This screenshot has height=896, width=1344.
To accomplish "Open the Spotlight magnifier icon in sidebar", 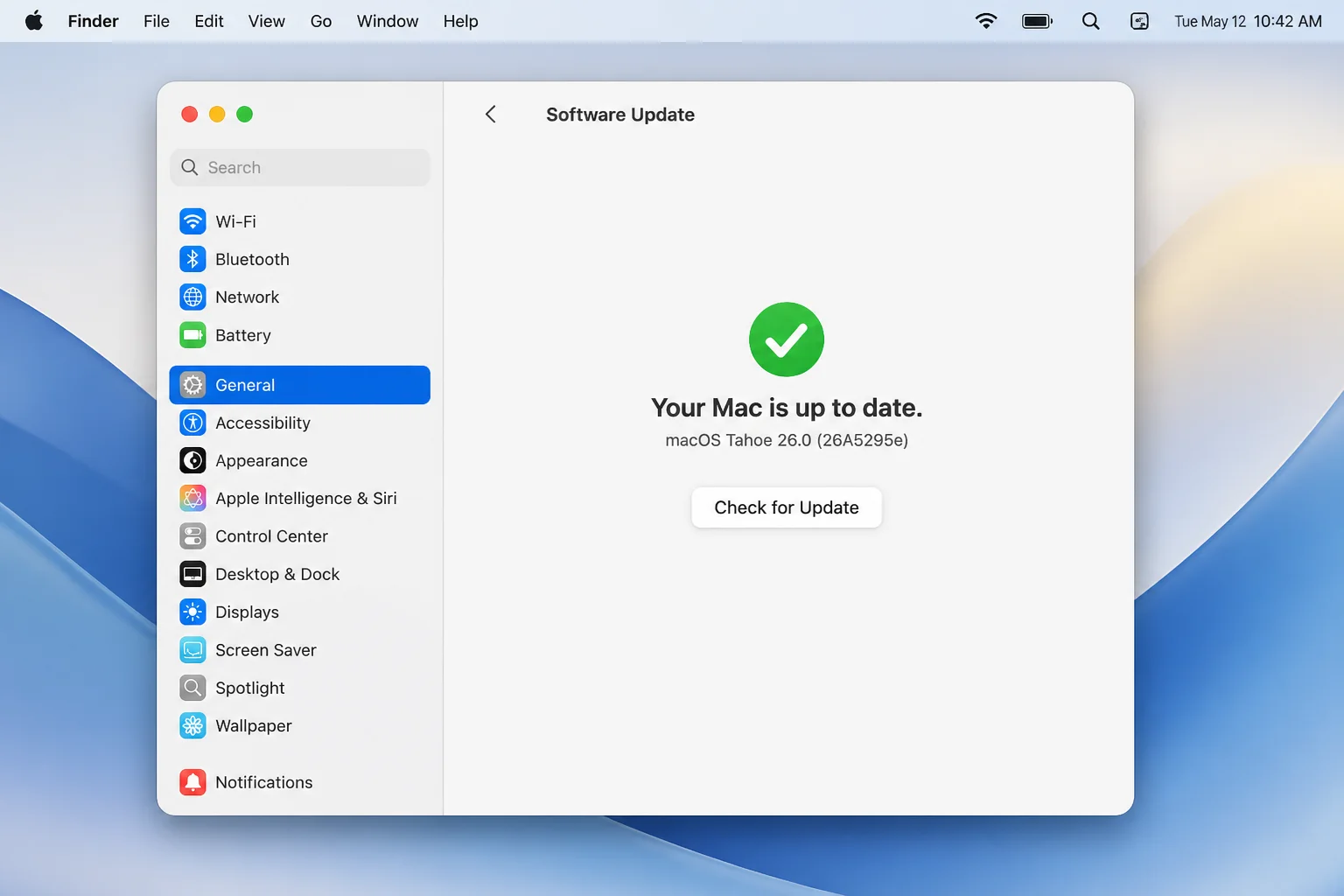I will [192, 688].
